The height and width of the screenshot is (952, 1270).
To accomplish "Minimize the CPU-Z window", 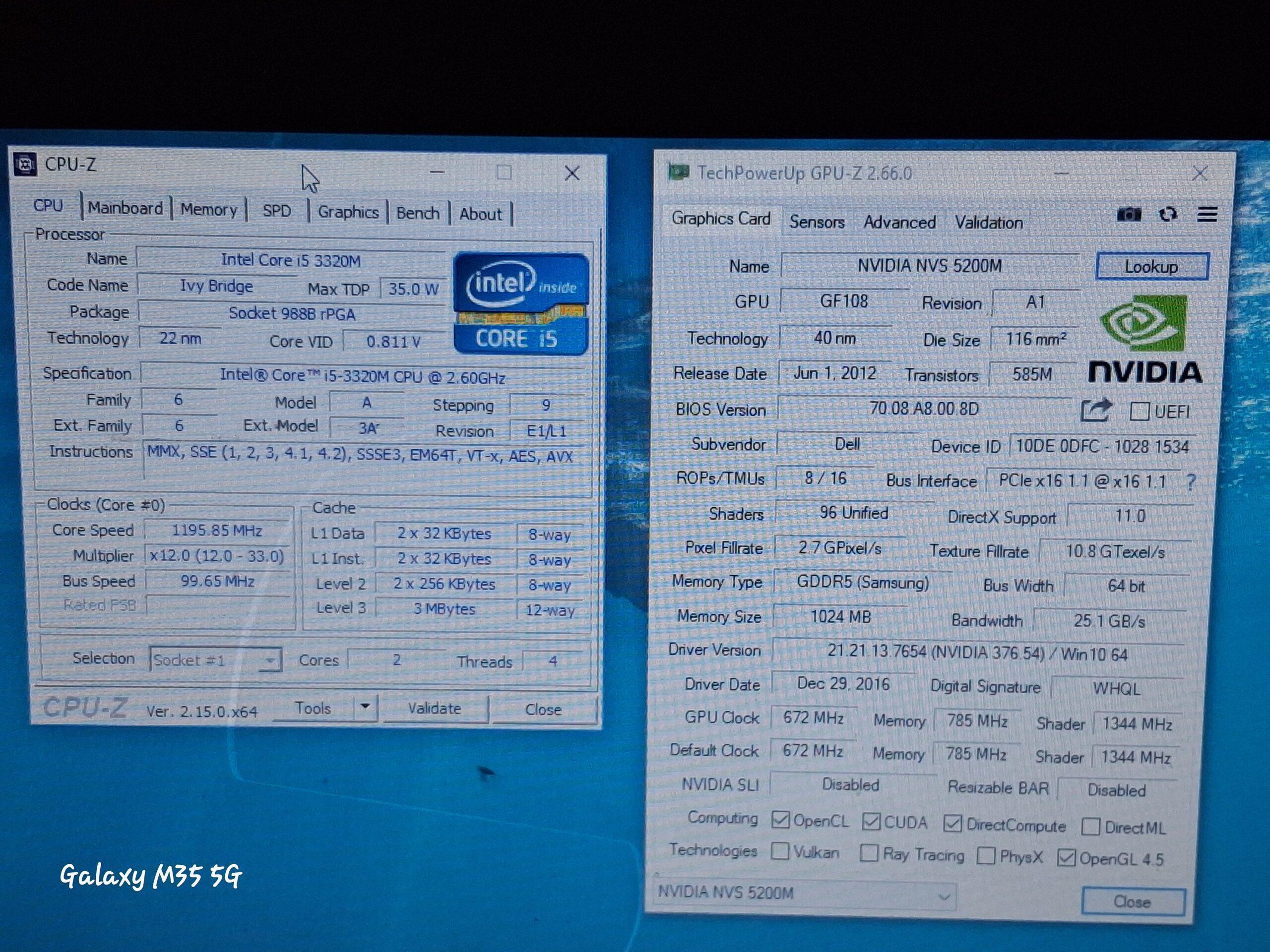I will [x=438, y=171].
